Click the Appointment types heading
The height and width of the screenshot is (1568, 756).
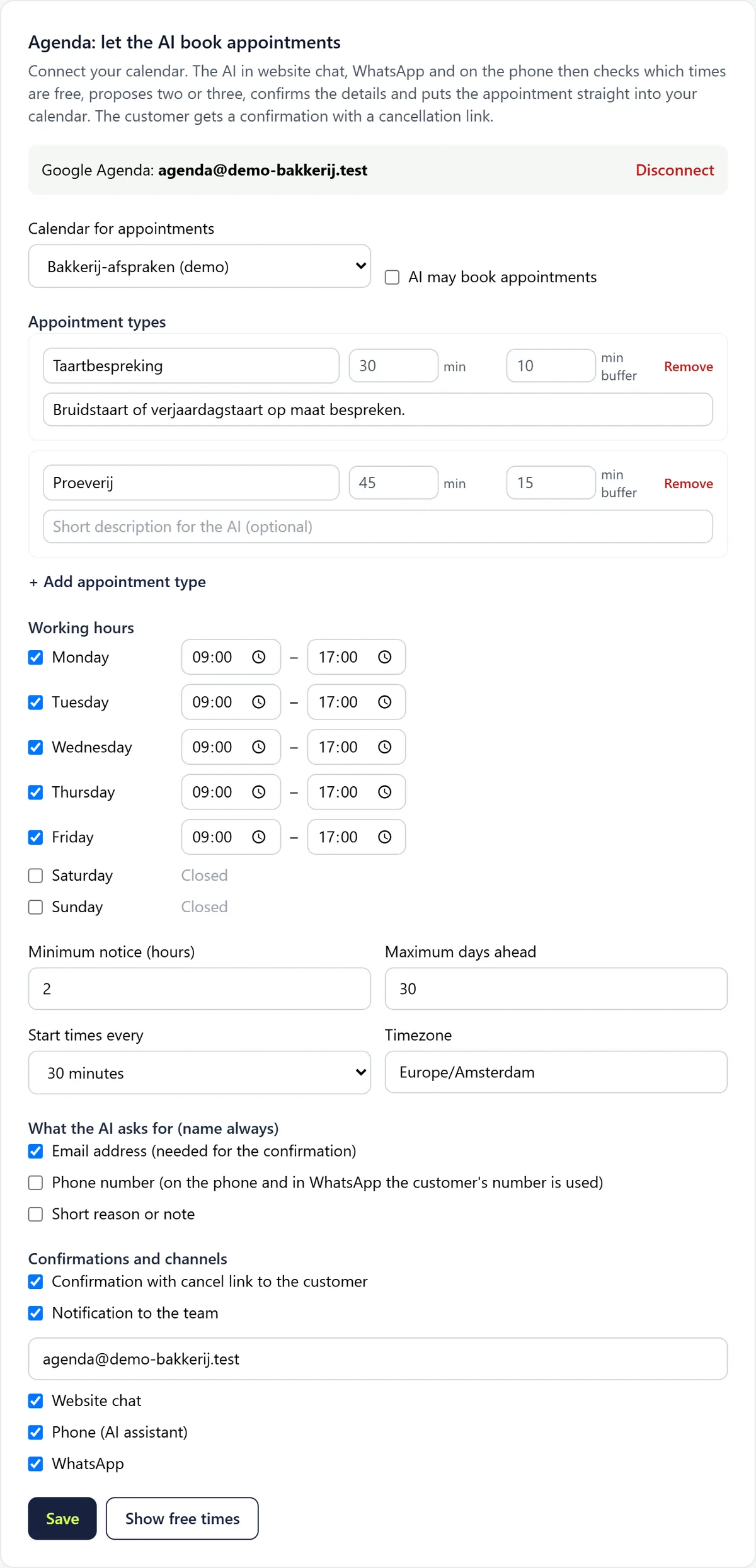(97, 322)
